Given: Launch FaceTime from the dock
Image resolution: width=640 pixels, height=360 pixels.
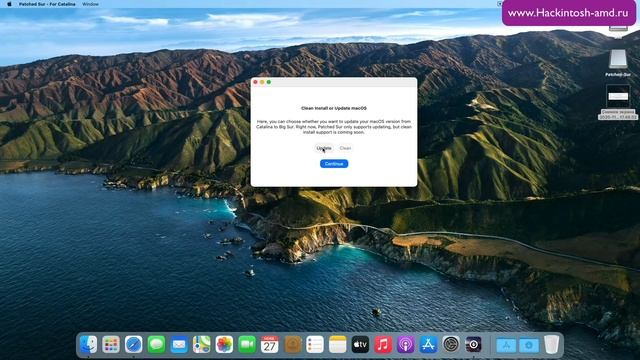Looking at the screenshot, I should pyautogui.click(x=247, y=344).
